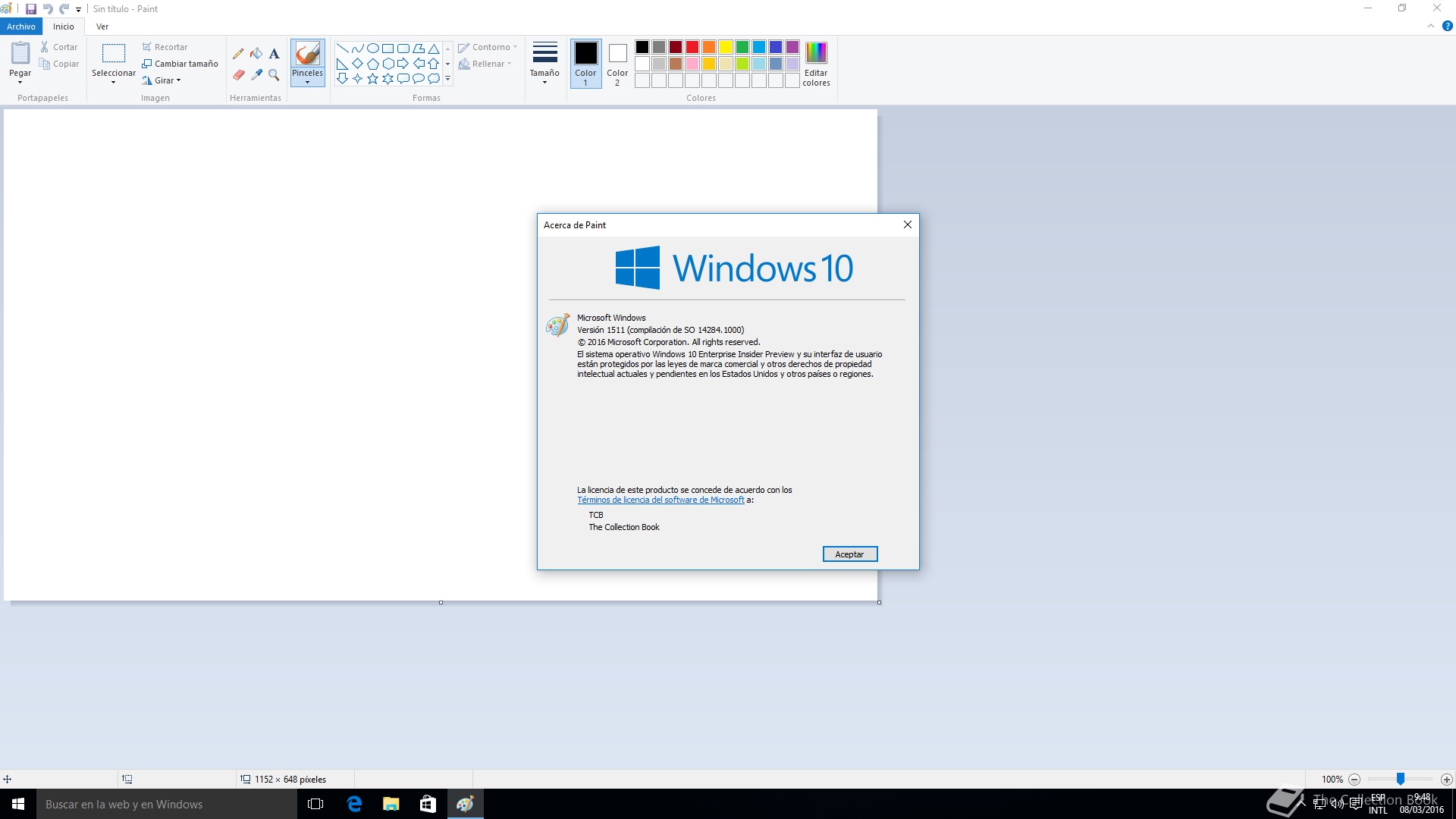
Task: Select the Rectangle shape
Action: [388, 49]
